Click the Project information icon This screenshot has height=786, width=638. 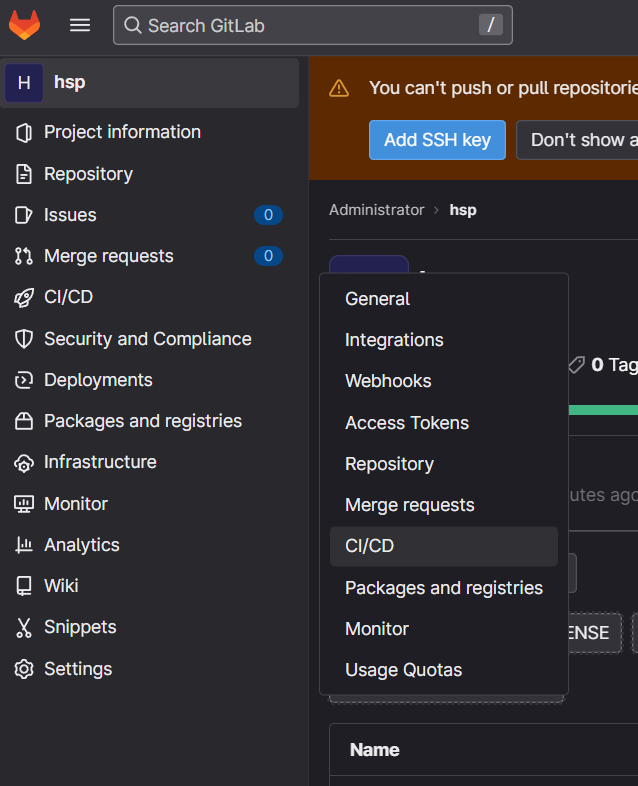pyautogui.click(x=24, y=133)
